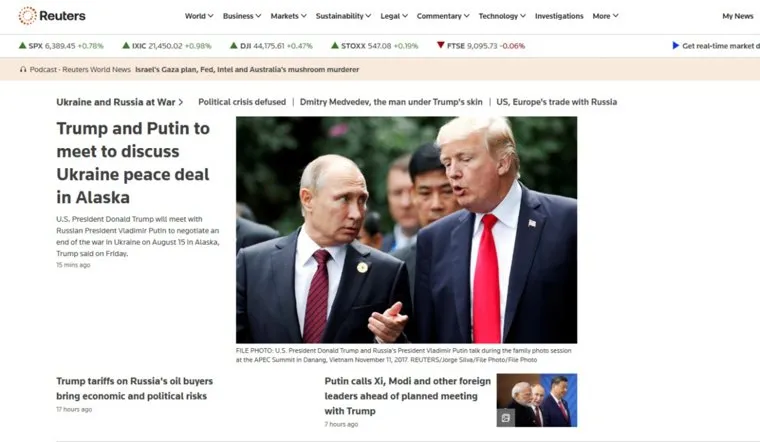
Task: Click the green up arrow beside STOXX
Action: (x=334, y=46)
